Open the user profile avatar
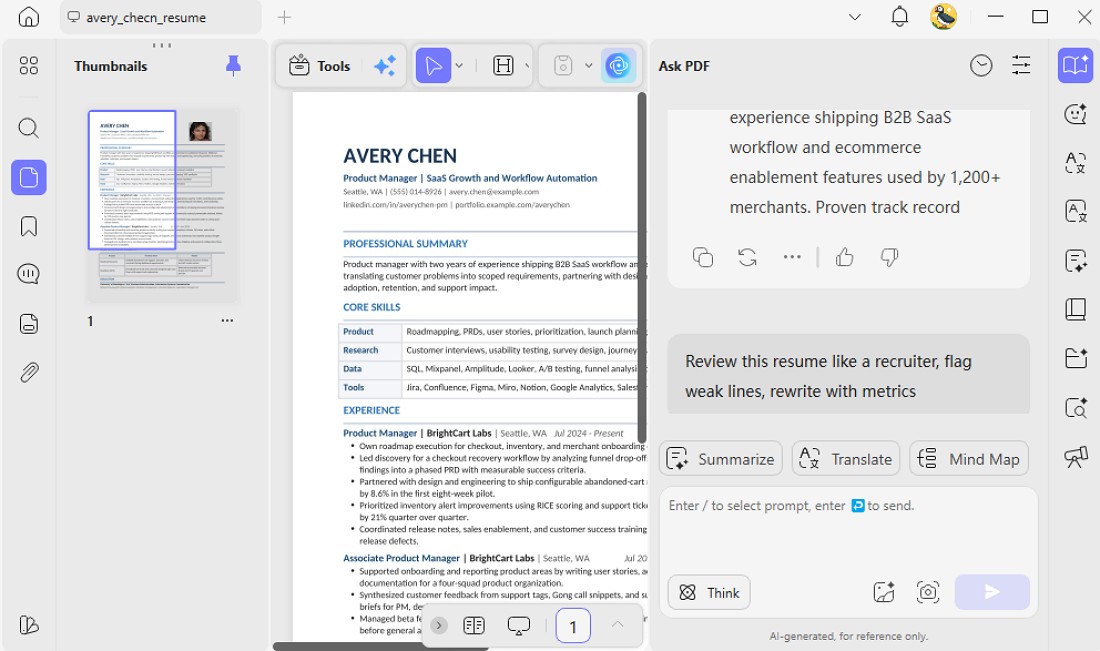Screen dimensions: 1100x651 [944, 17]
